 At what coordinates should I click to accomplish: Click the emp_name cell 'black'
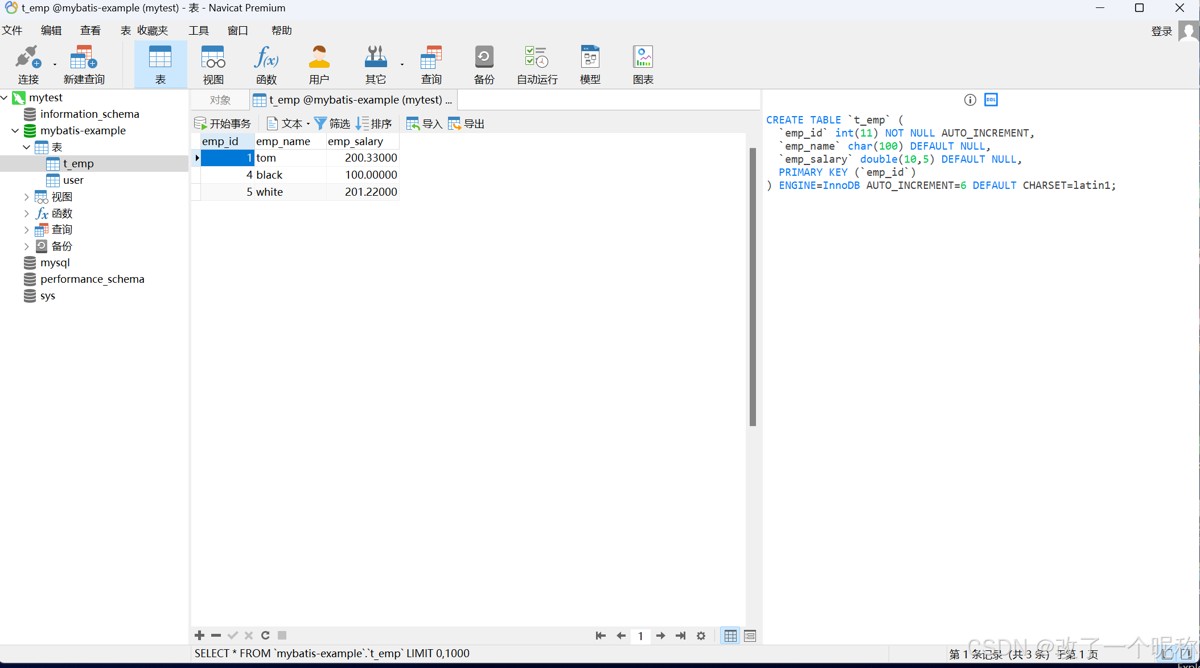click(290, 175)
